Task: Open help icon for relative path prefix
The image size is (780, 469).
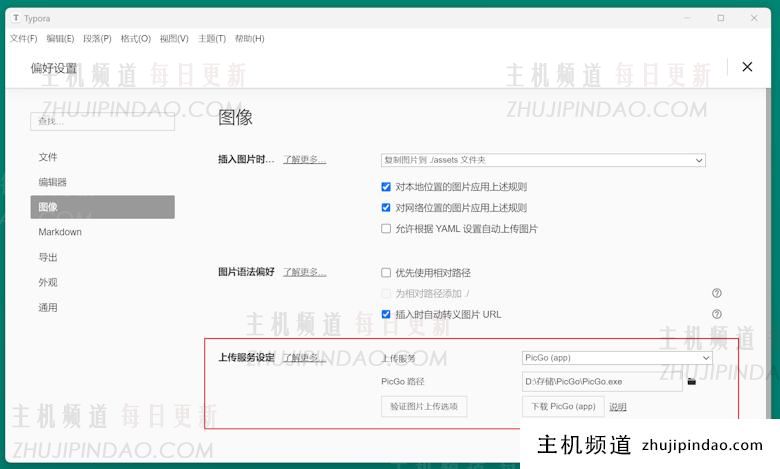Action: tap(716, 293)
